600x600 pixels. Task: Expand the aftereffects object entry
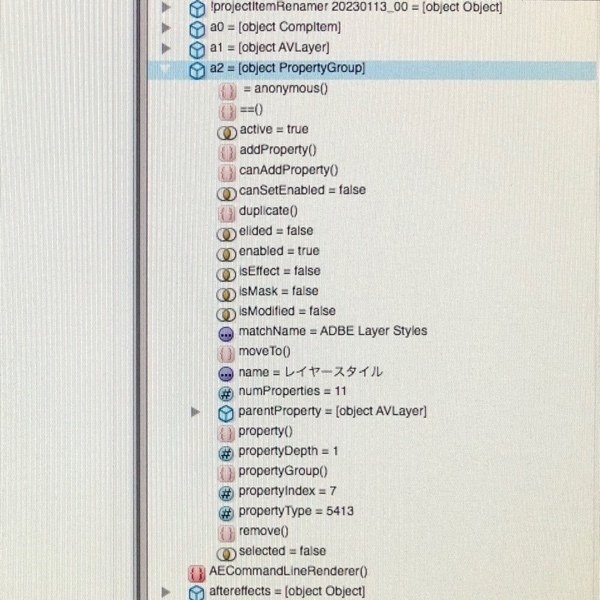(x=166, y=592)
